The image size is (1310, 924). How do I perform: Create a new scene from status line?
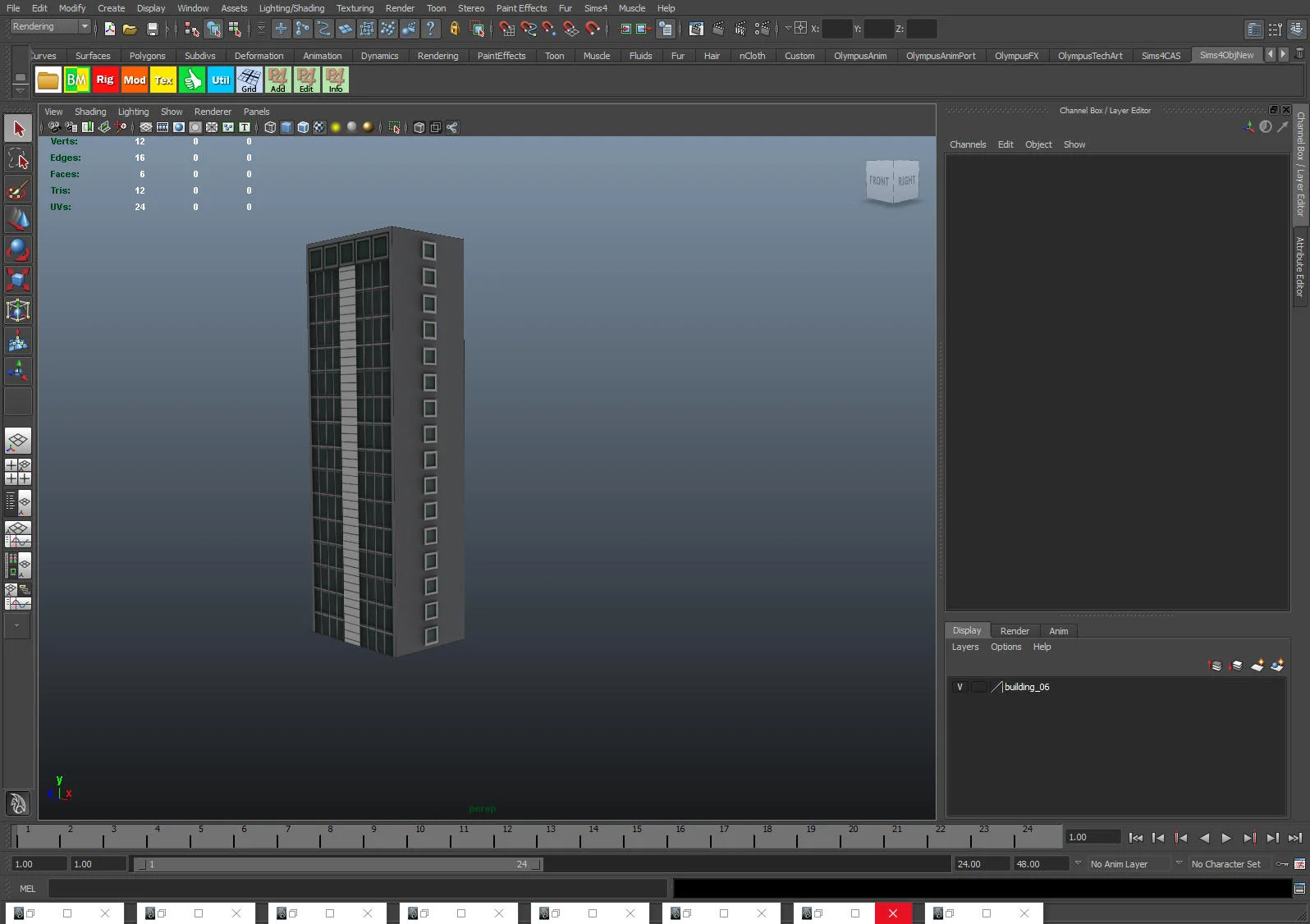pos(110,29)
